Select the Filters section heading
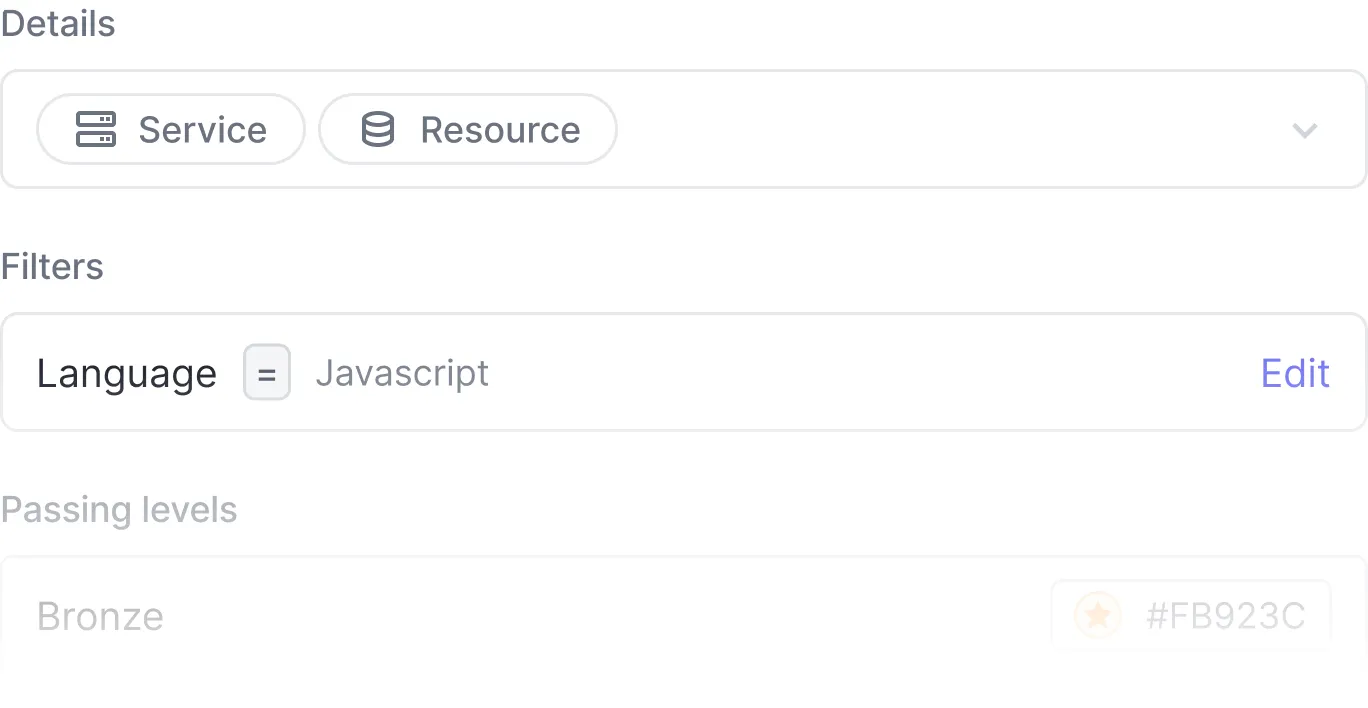1368x708 pixels. (x=51, y=266)
